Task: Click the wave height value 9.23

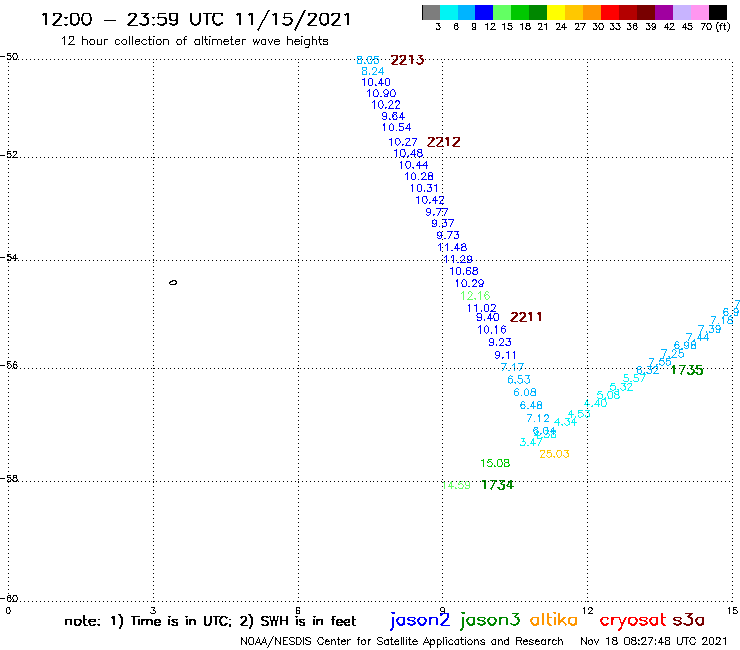Action: coord(500,342)
